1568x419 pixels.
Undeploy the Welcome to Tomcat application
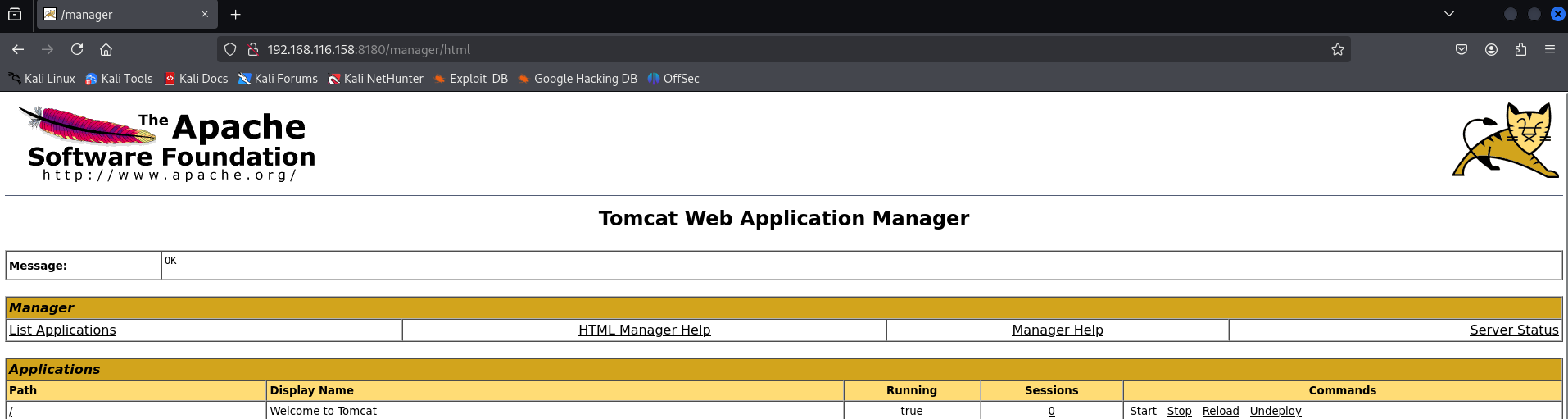[x=1275, y=411]
